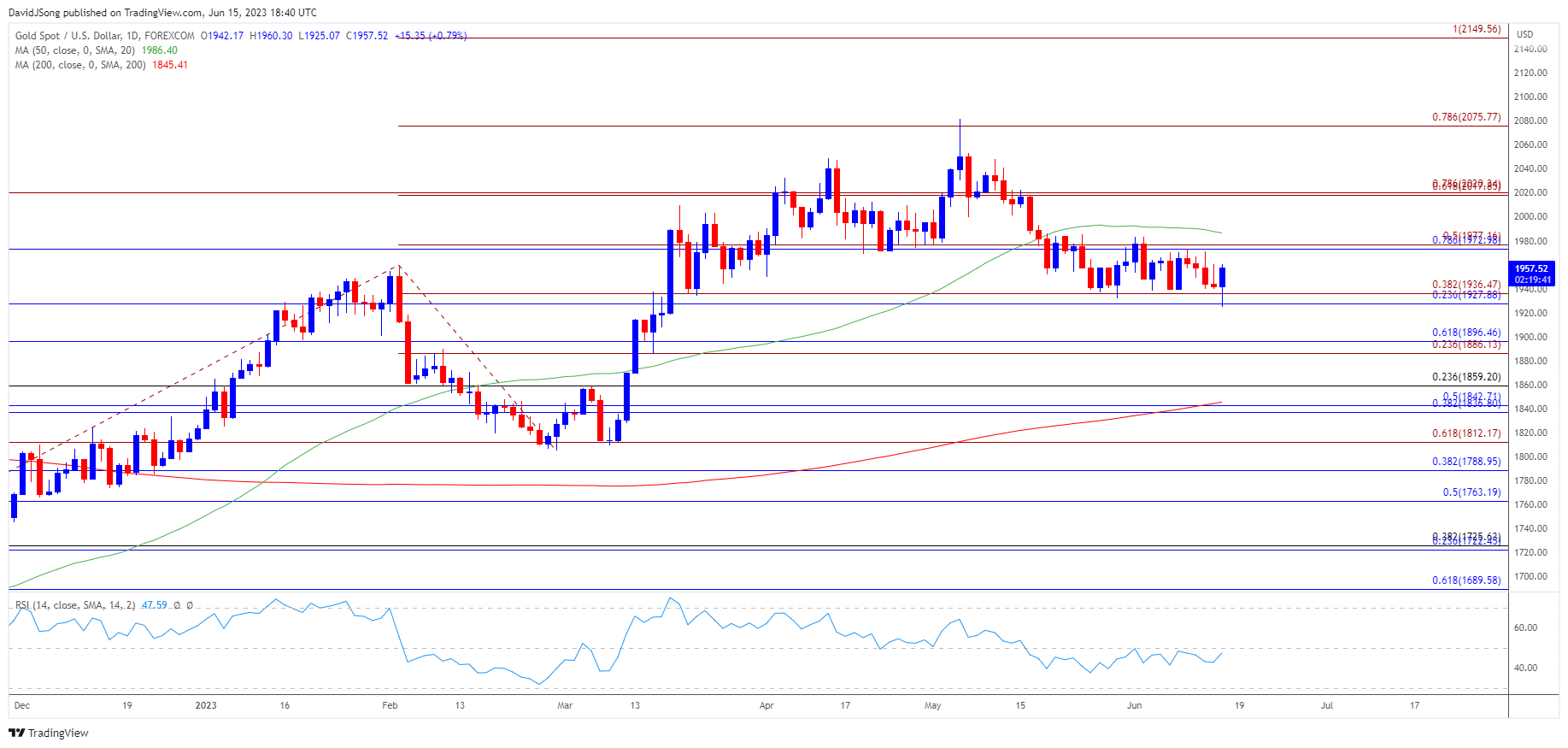1568x748 pixels.
Task: Click the low value L1925.07
Action: pos(319,36)
